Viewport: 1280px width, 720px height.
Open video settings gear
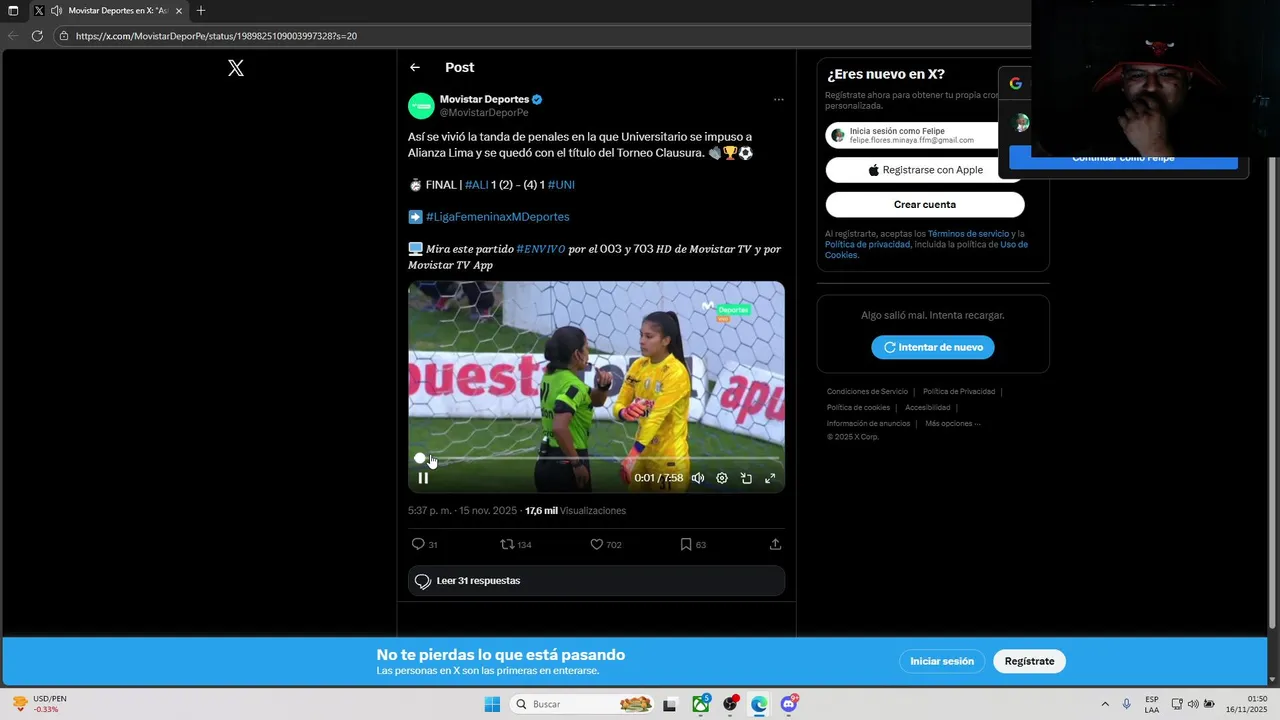coord(722,478)
